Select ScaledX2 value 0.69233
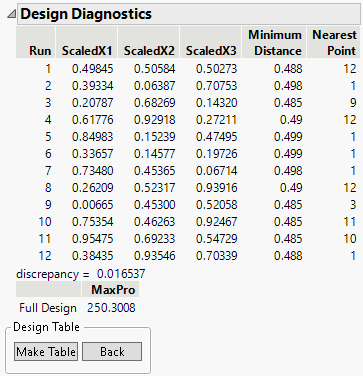Viewport: 363px width, 376px height. (x=155, y=239)
